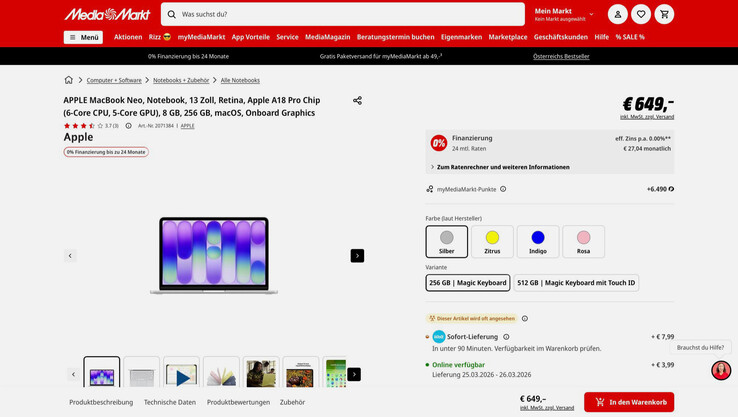This screenshot has height=417, width=738.
Task: Select first thumbnail with purple laptop screen
Action: point(102,373)
